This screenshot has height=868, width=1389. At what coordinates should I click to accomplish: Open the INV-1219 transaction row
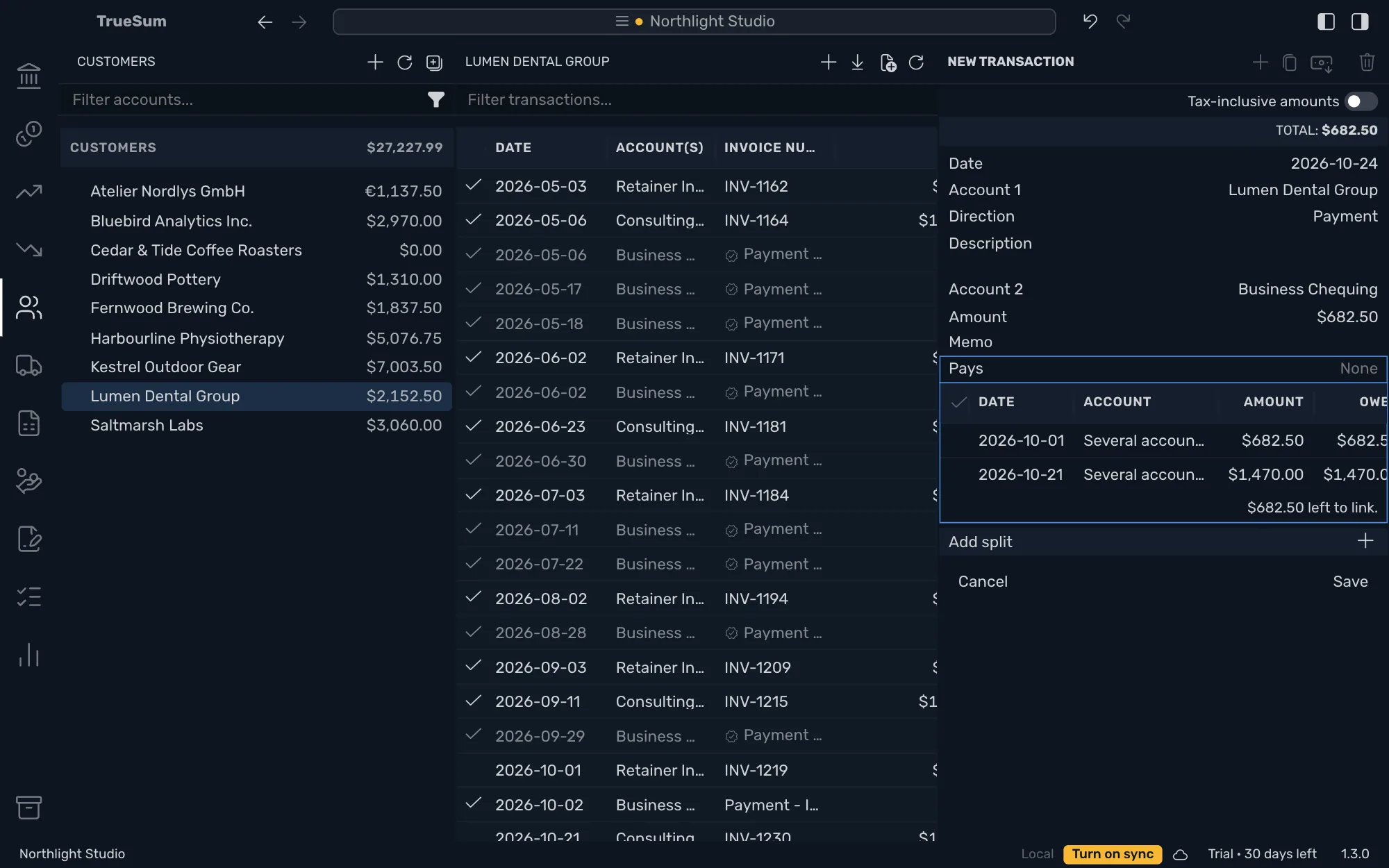tap(697, 770)
